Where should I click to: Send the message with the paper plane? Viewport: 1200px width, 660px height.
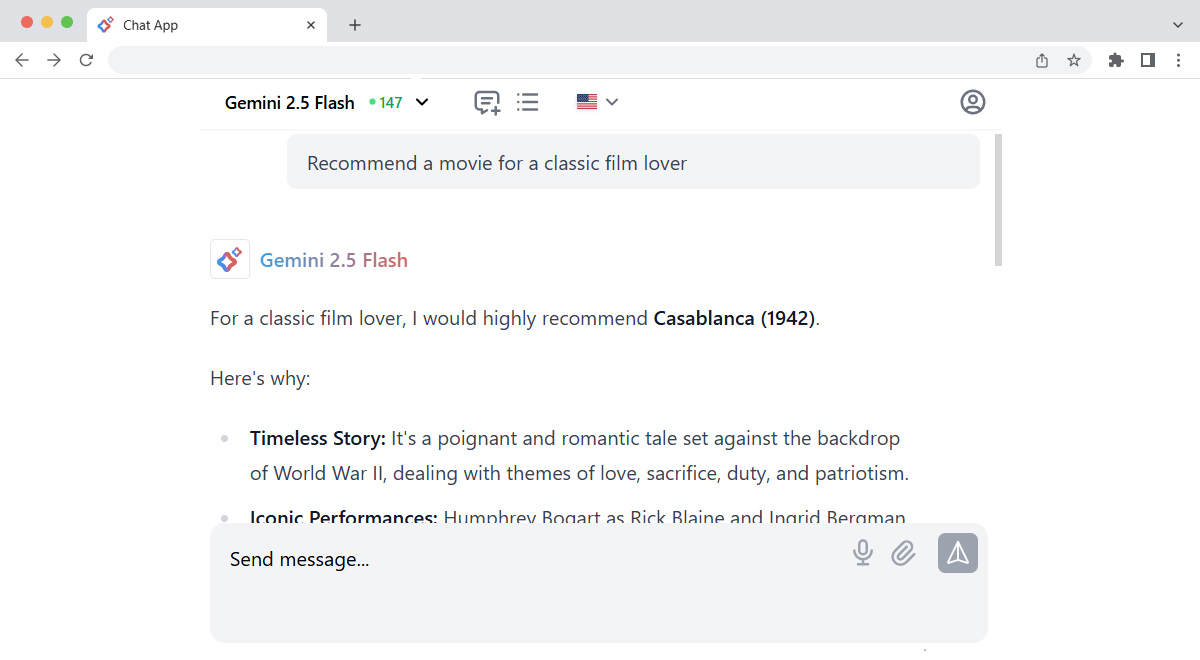coord(957,552)
